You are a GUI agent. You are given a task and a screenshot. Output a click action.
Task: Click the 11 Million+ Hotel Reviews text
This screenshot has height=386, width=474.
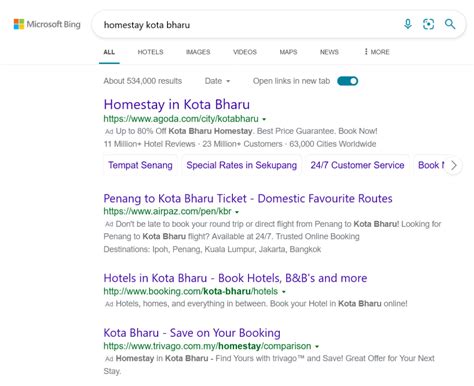(149, 144)
